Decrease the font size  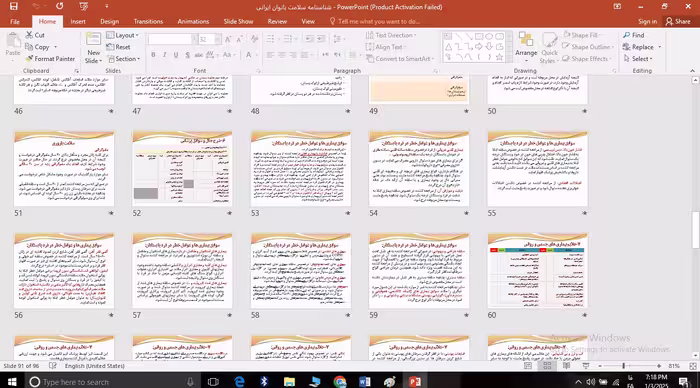pyautogui.click(x=240, y=40)
